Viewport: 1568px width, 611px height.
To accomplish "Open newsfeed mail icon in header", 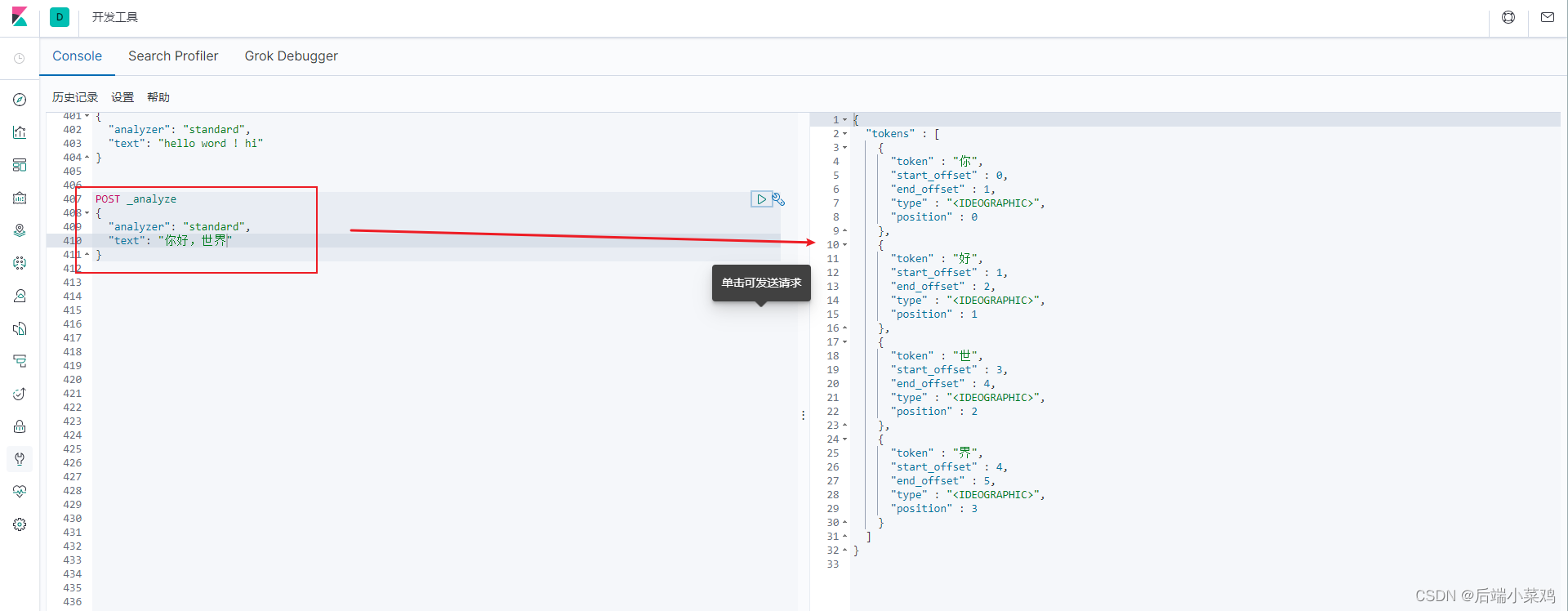I will click(x=1548, y=17).
